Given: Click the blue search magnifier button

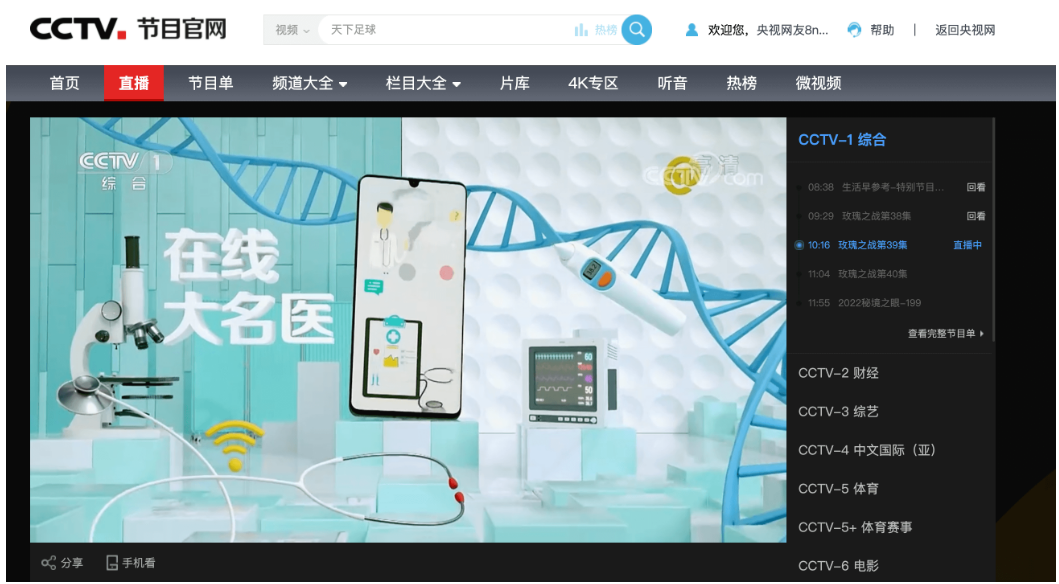Looking at the screenshot, I should 636,30.
